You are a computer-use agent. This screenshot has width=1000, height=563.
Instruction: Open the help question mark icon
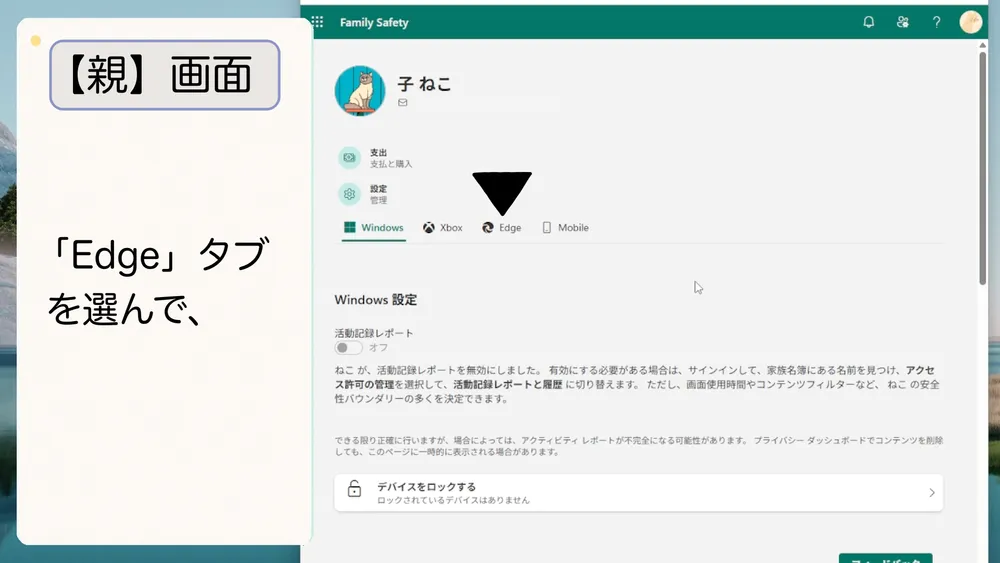pos(936,22)
